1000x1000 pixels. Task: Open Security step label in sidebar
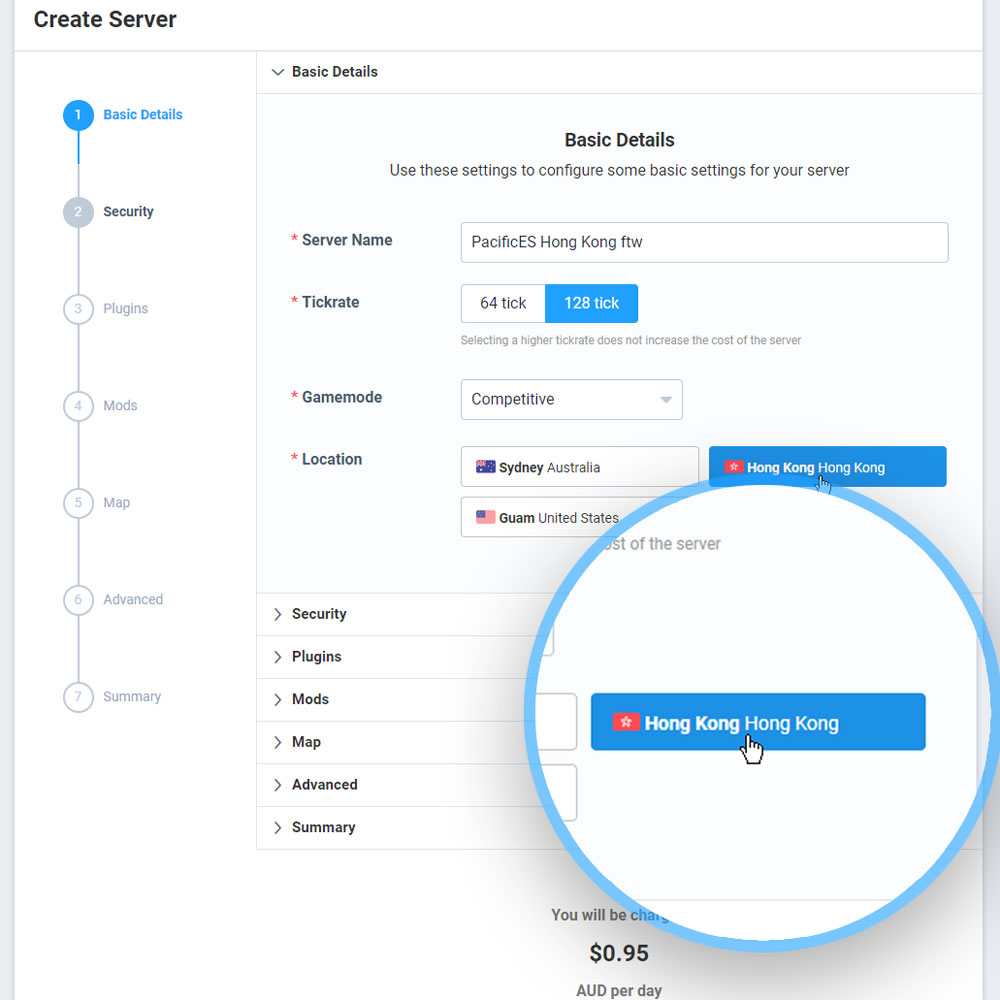pos(128,212)
